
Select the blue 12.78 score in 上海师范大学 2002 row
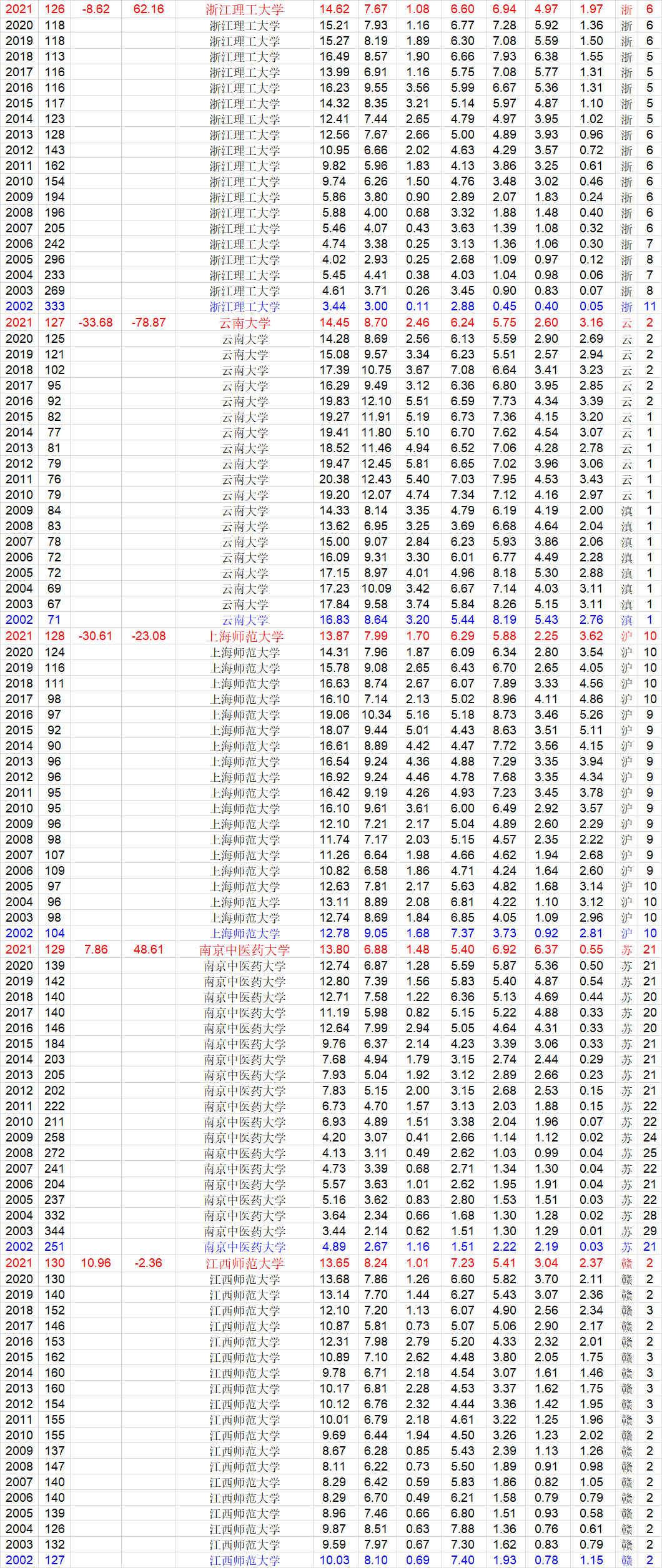pos(334,934)
